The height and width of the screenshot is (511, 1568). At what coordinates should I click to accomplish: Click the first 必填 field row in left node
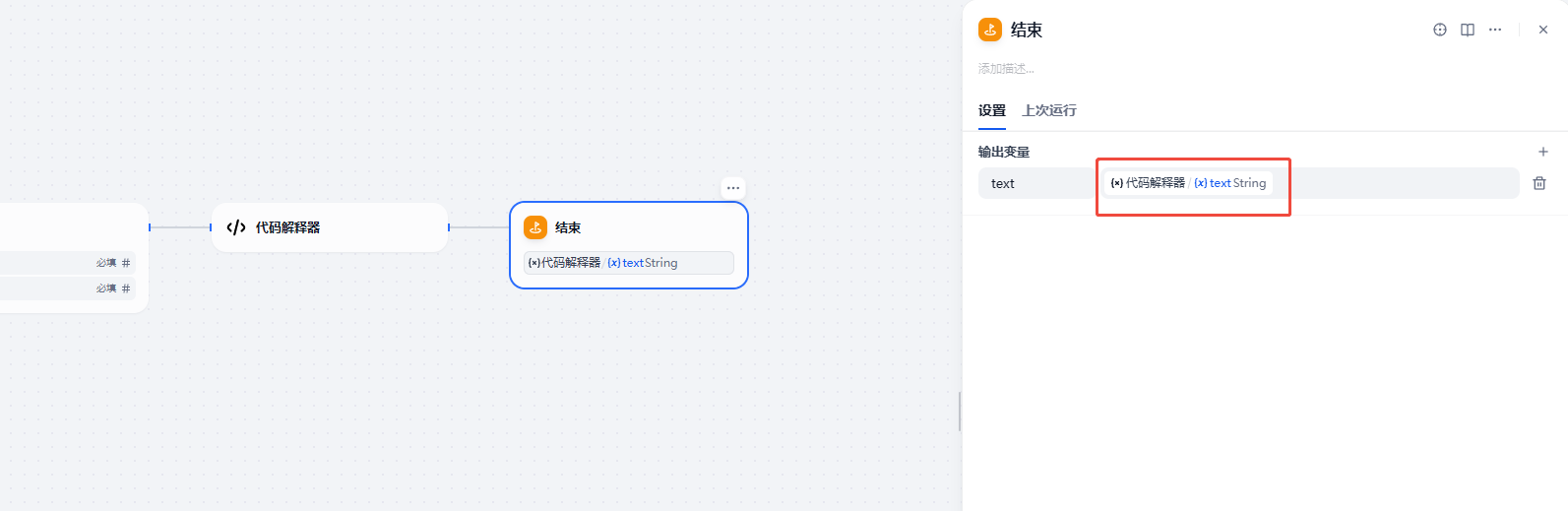tap(66, 263)
